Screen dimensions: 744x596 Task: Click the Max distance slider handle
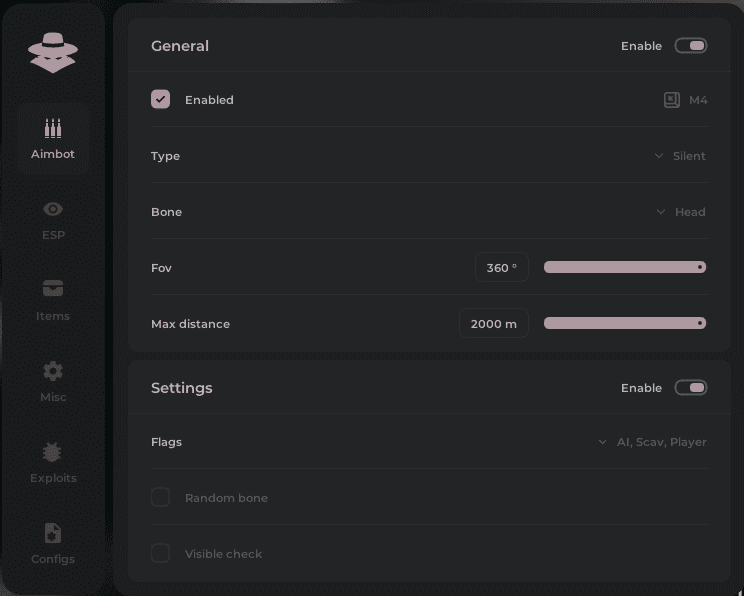click(700, 324)
